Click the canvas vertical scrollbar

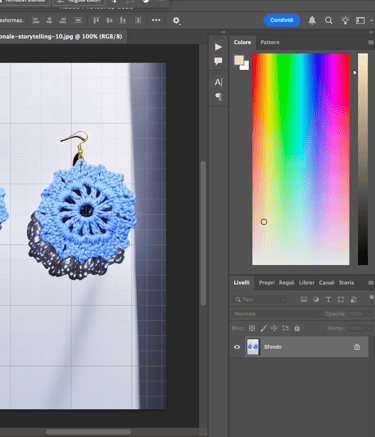click(x=203, y=233)
